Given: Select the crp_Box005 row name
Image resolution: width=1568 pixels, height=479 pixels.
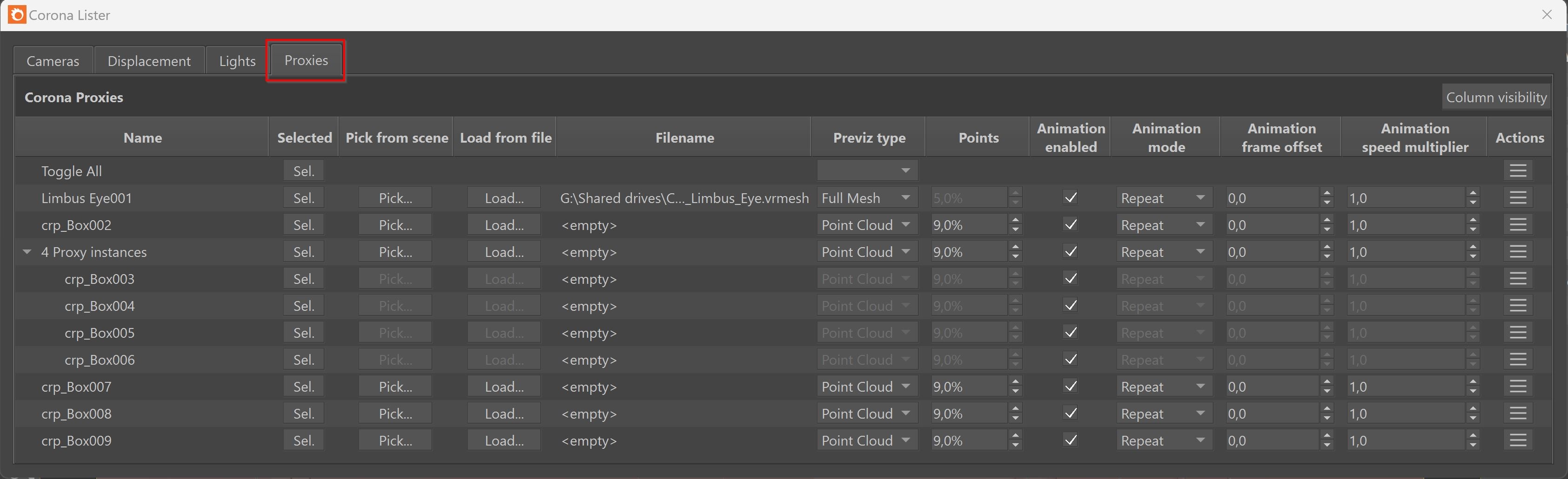Looking at the screenshot, I should click(99, 333).
